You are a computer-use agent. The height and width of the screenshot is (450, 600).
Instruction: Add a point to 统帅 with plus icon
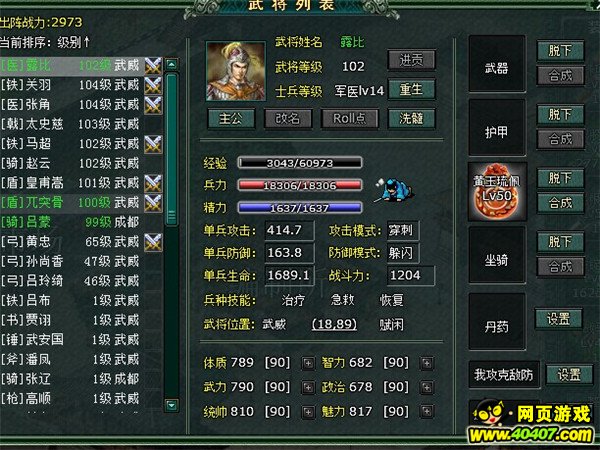click(308, 412)
